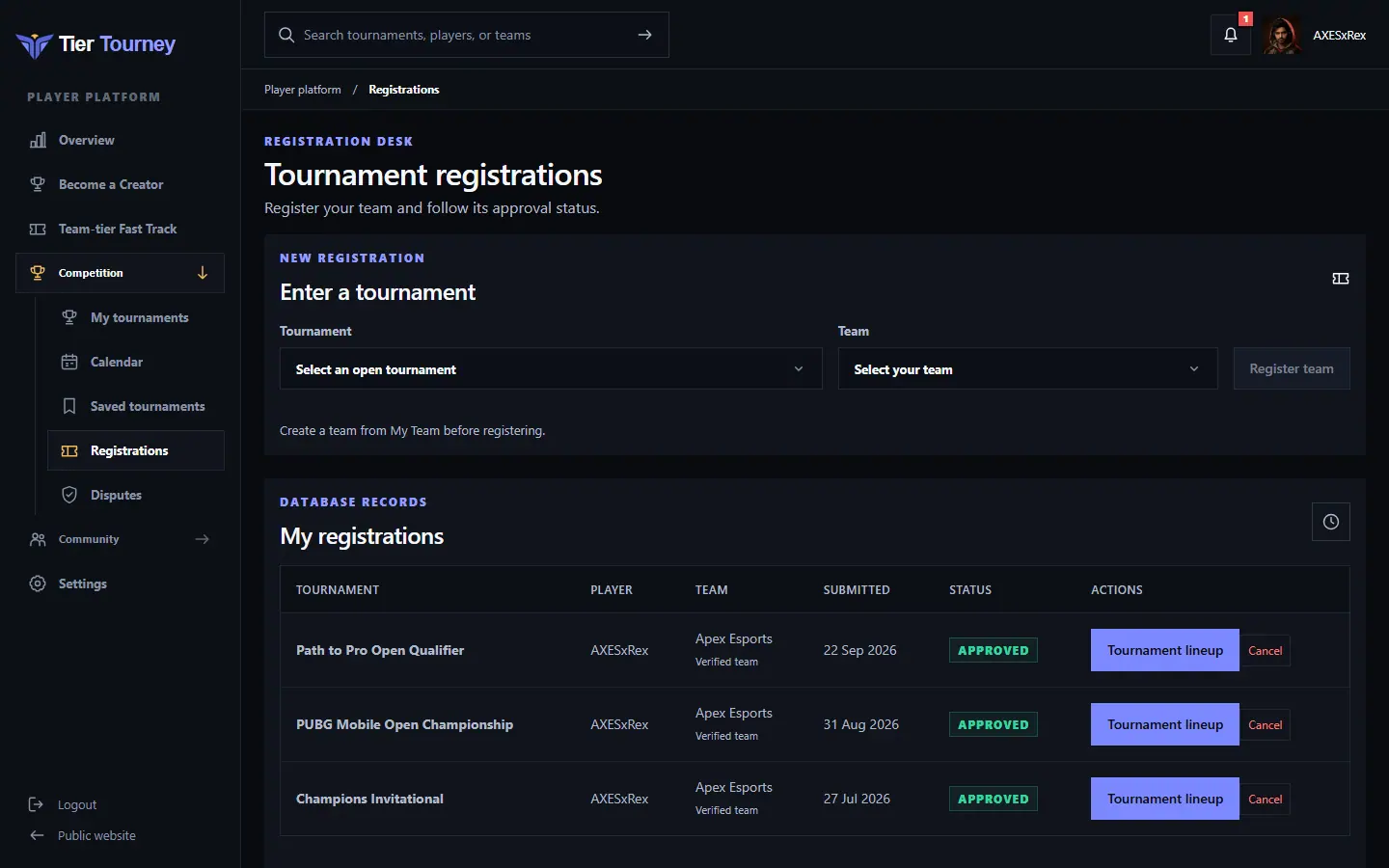The height and width of the screenshot is (868, 1389).
Task: Click the search magnifier icon
Action: 286,35
